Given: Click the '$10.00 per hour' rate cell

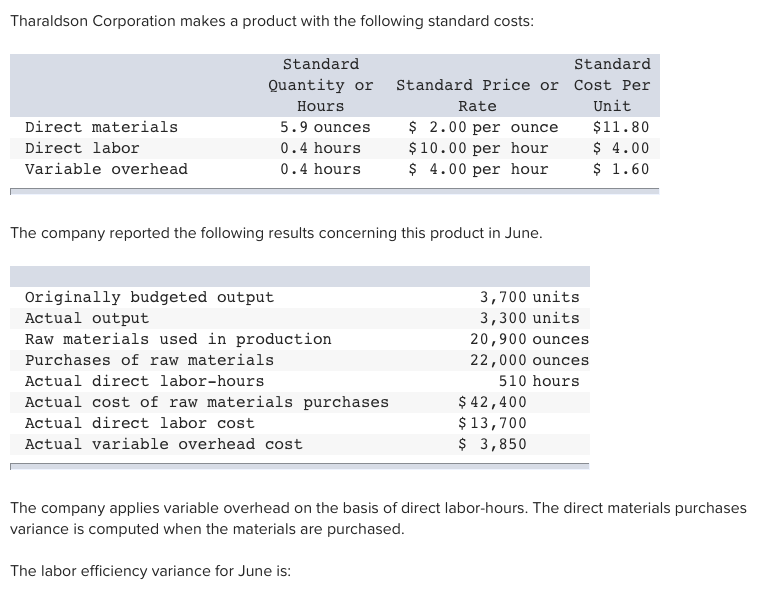Looking at the screenshot, I should tap(478, 148).
